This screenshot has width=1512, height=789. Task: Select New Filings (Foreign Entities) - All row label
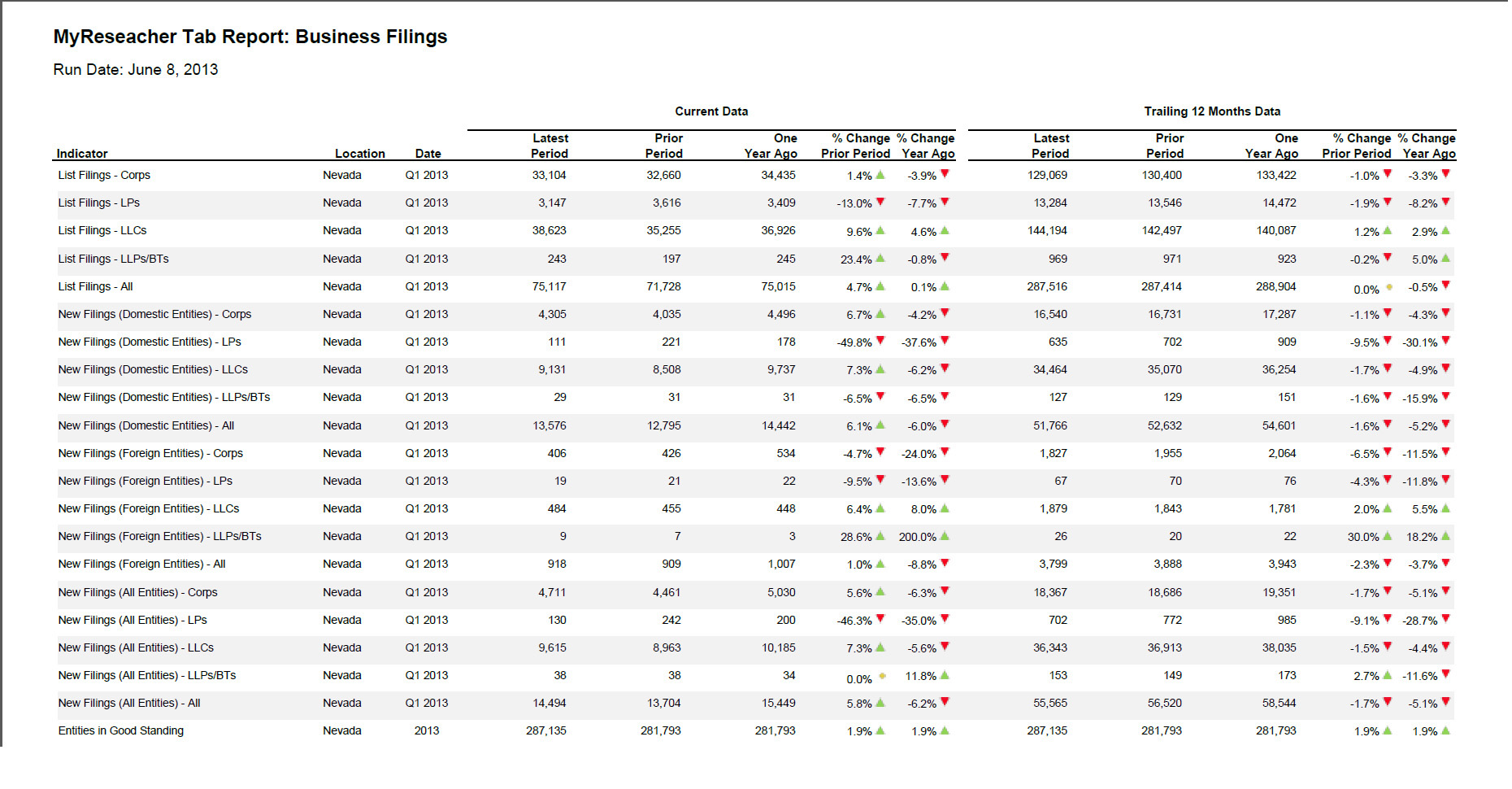(x=142, y=564)
